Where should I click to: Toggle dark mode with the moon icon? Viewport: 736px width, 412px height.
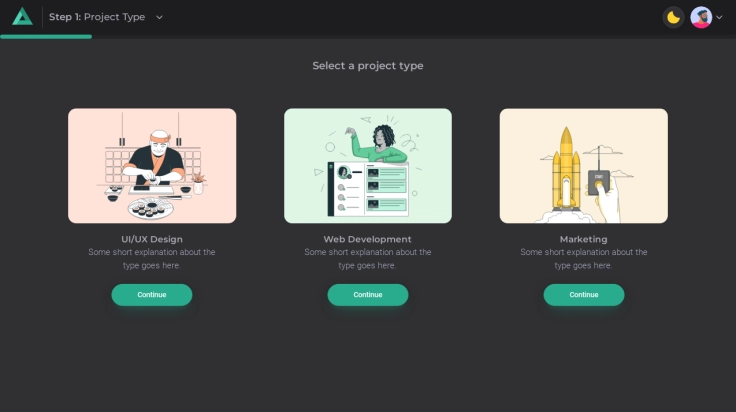click(674, 17)
